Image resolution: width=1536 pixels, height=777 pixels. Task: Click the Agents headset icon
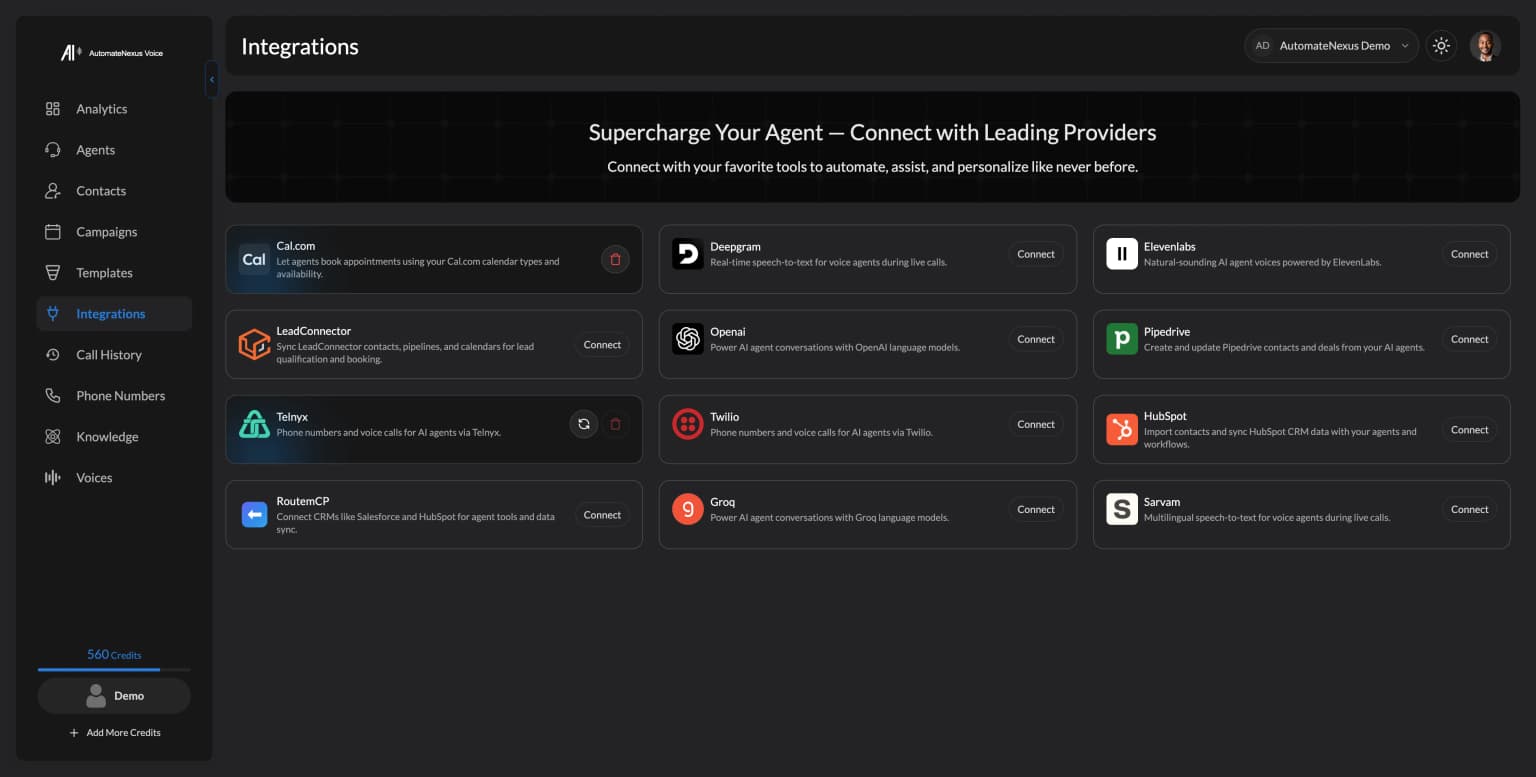point(53,150)
